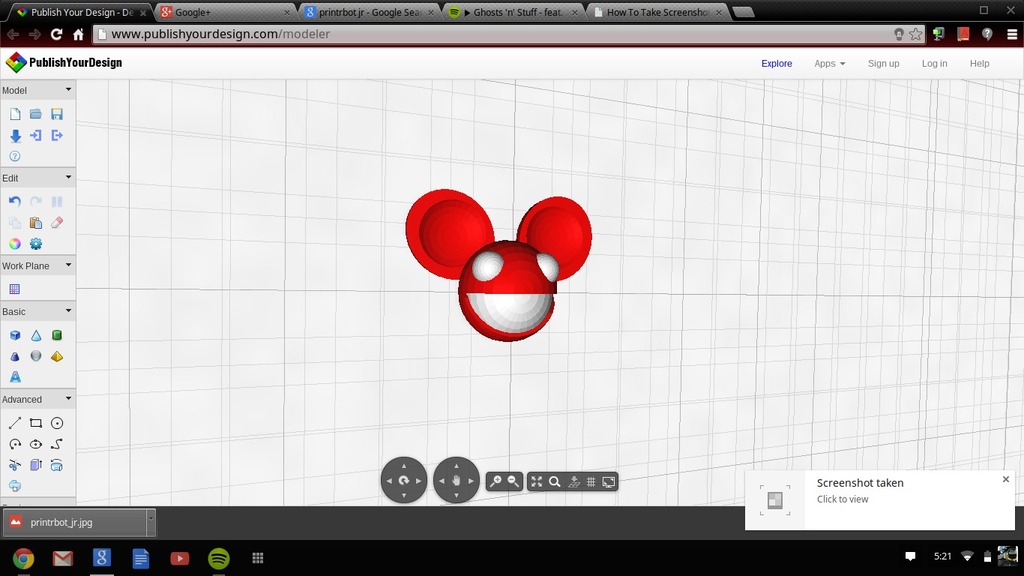Switch to How To Take Screenshot tab

tap(658, 12)
